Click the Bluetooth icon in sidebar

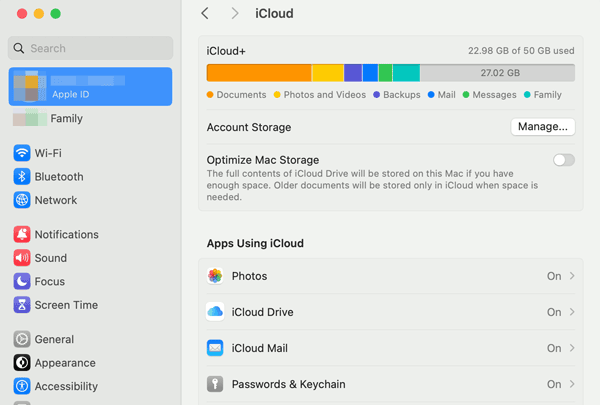coord(22,176)
